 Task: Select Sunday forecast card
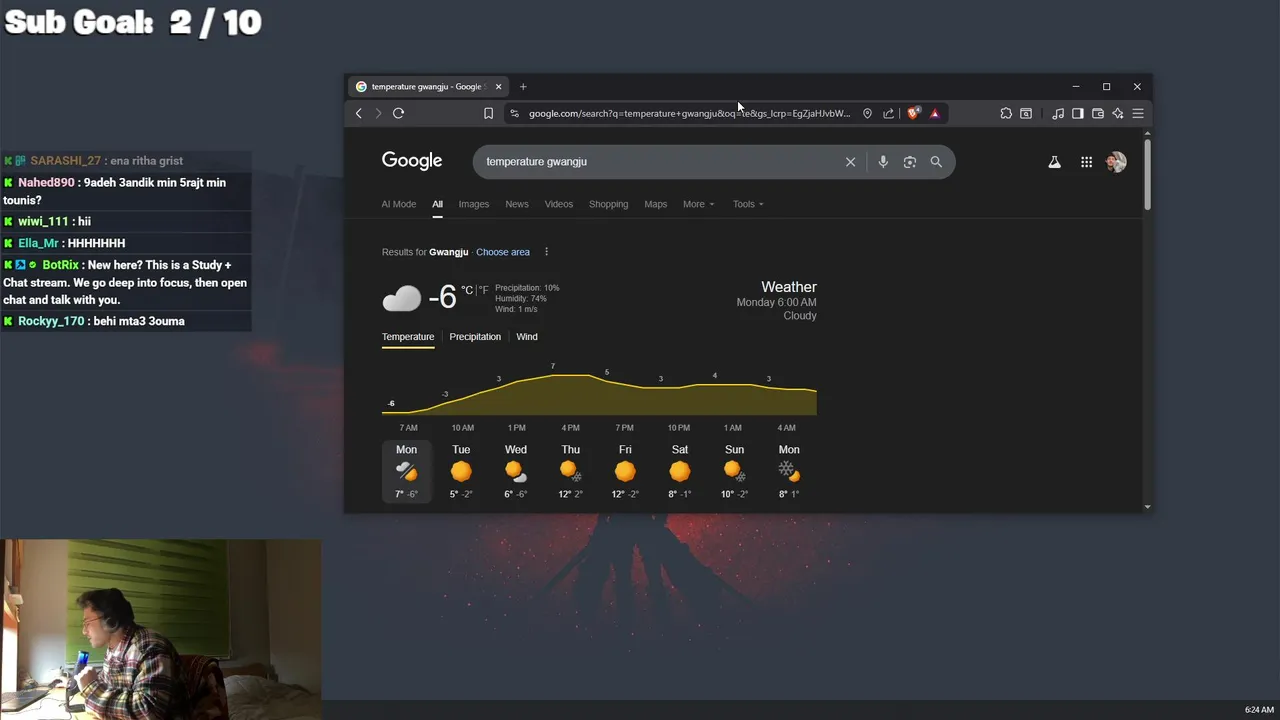pos(734,471)
